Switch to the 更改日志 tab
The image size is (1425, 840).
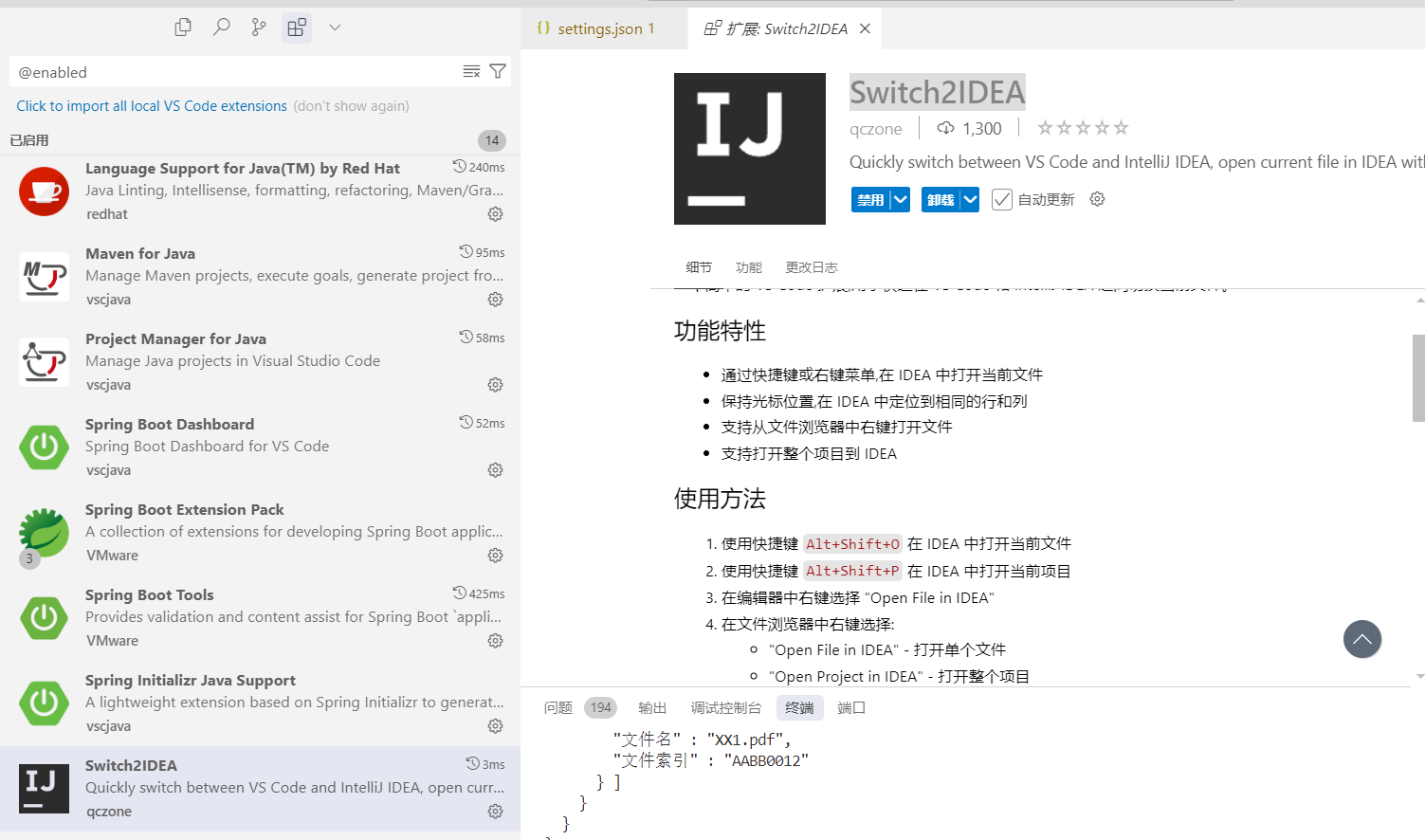[x=812, y=266]
